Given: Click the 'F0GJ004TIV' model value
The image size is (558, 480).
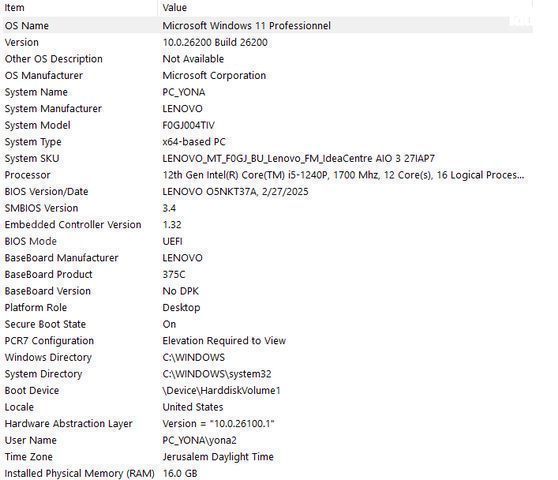Looking at the screenshot, I should [188, 125].
